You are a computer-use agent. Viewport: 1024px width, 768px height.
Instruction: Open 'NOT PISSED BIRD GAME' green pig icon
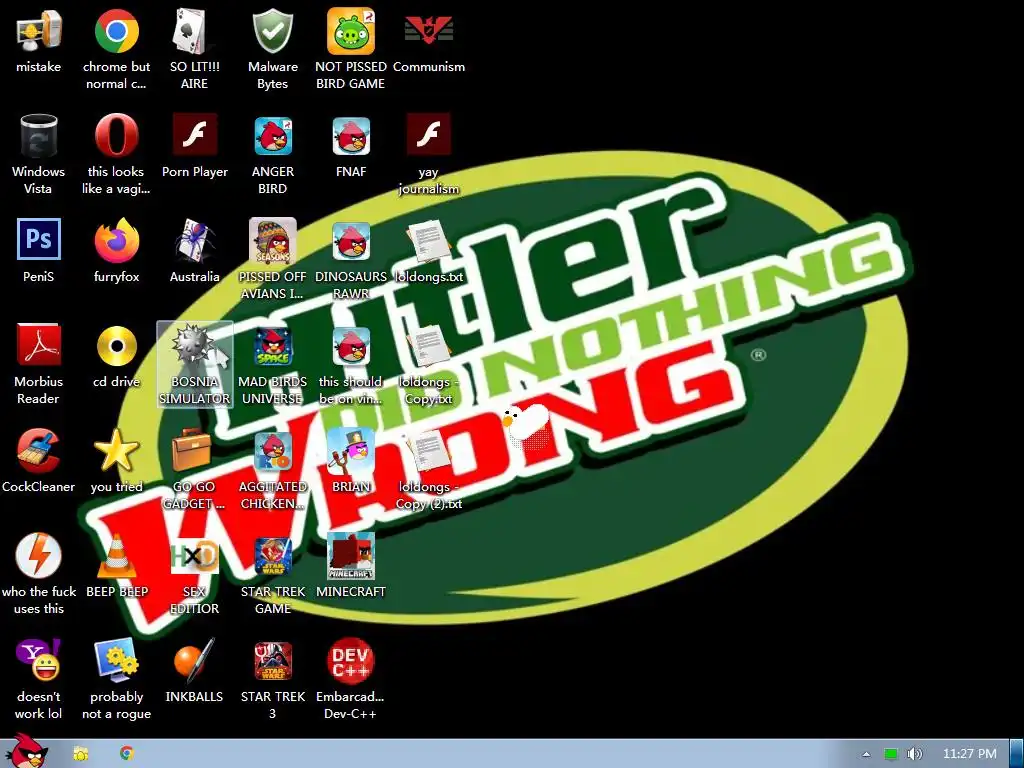pos(351,31)
